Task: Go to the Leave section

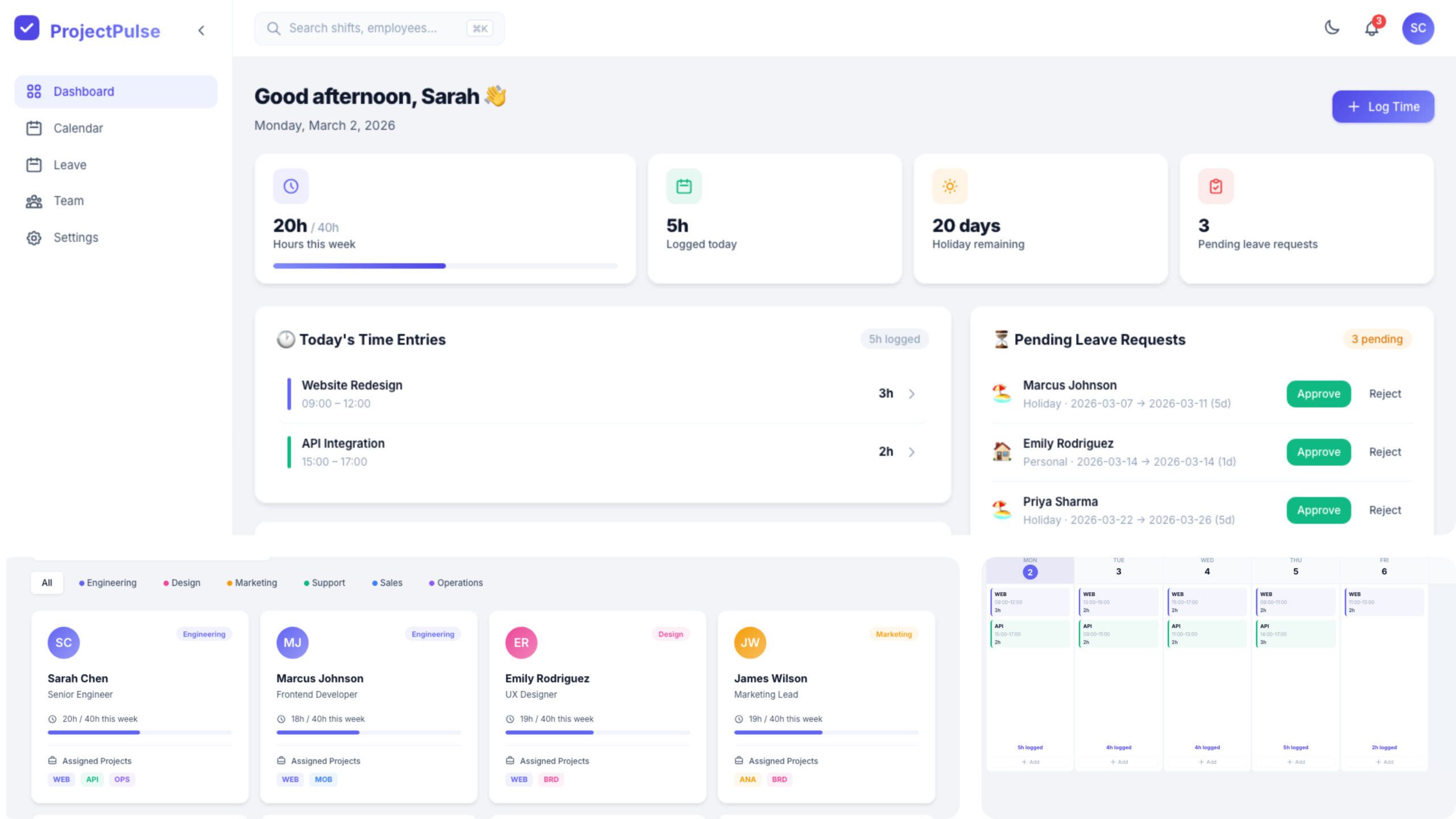Action: click(69, 164)
